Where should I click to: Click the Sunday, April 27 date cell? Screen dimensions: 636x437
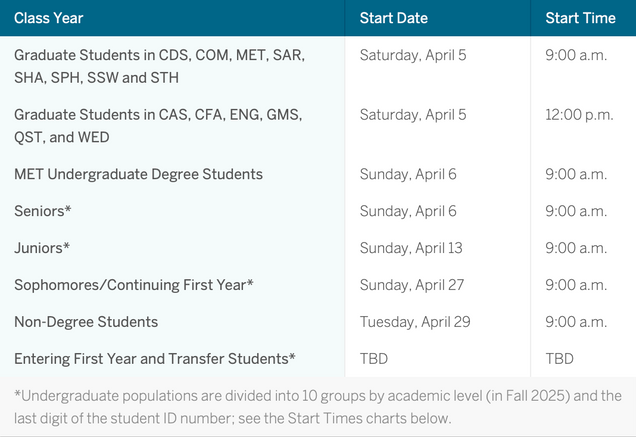pos(412,285)
